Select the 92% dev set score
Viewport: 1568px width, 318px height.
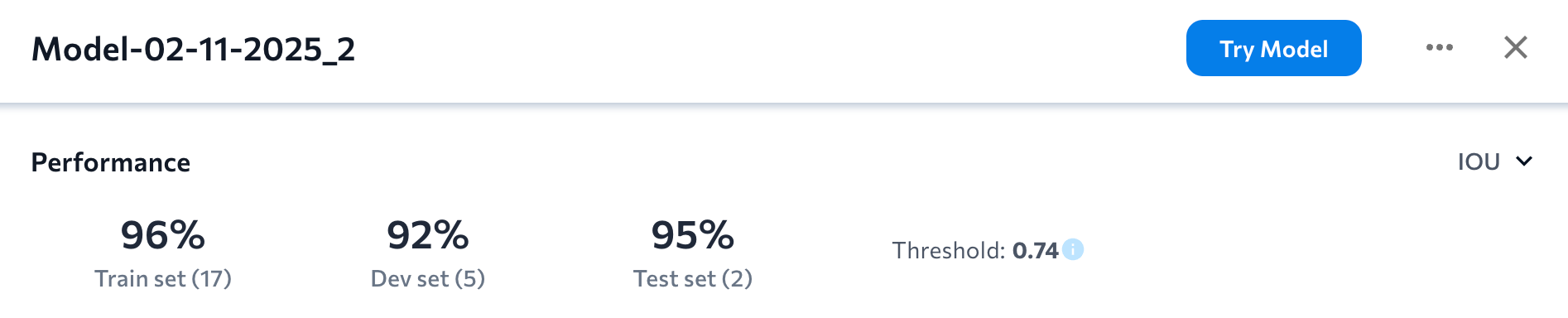pyautogui.click(x=428, y=235)
